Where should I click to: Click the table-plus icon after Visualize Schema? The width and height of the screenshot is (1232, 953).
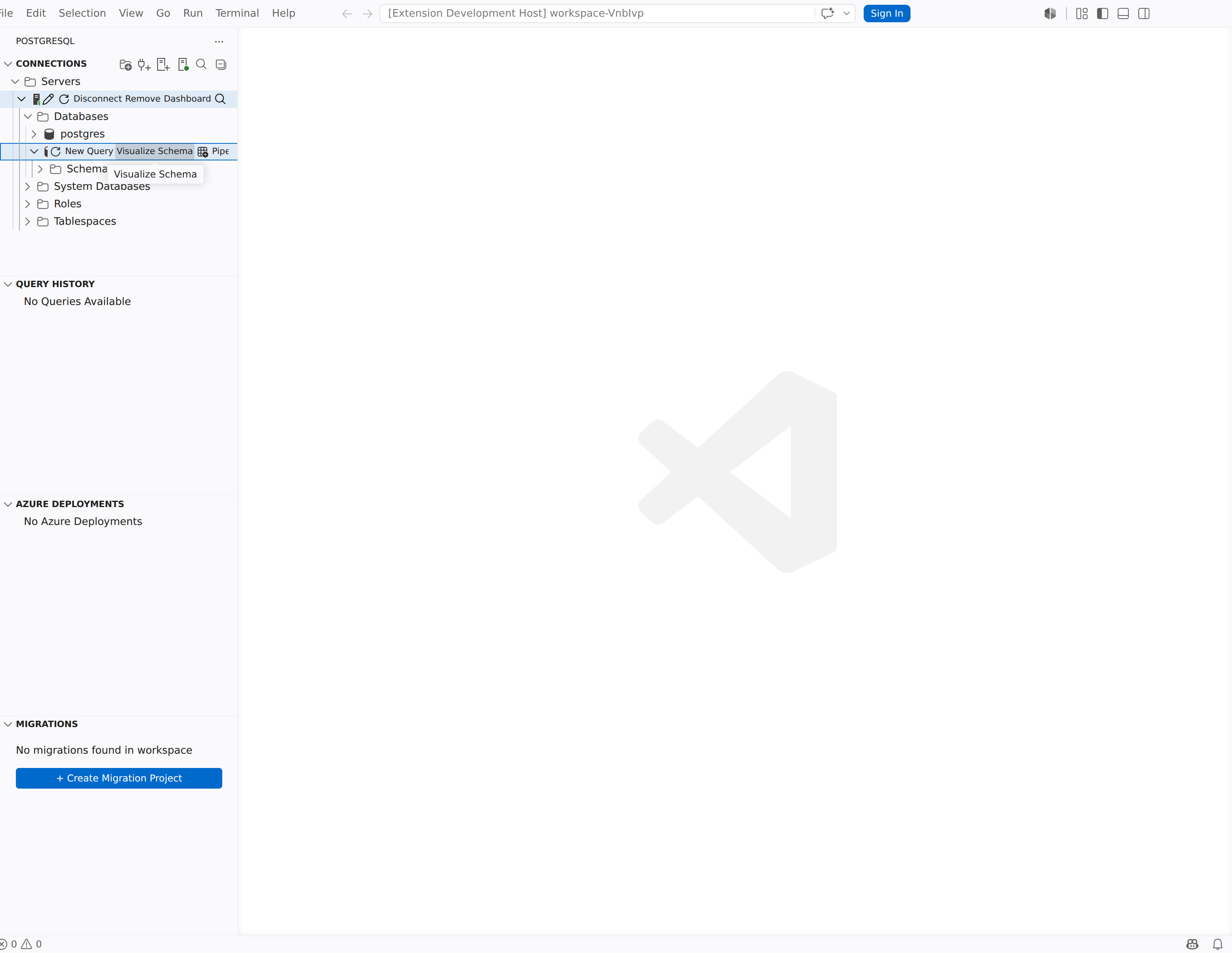tap(202, 151)
